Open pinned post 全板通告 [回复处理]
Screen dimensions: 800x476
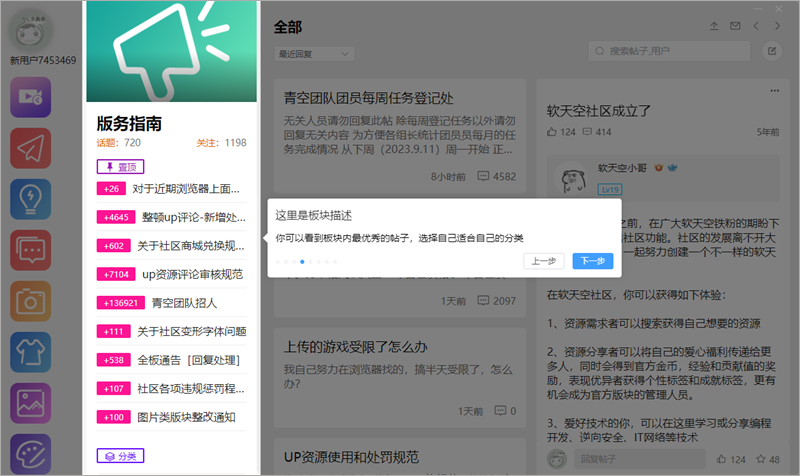tap(189, 360)
